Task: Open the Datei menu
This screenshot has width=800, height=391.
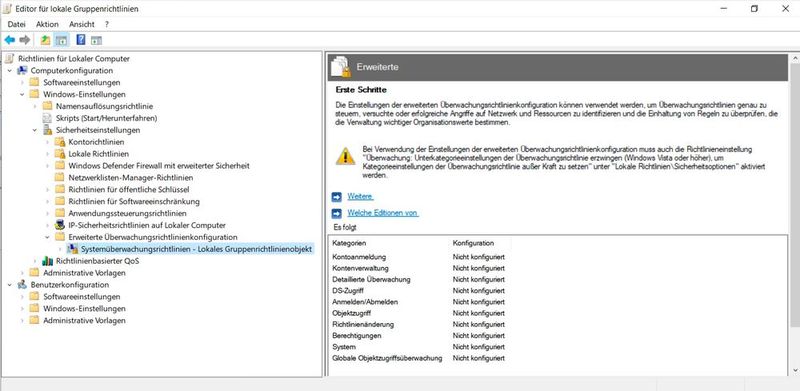Action: tap(16, 24)
